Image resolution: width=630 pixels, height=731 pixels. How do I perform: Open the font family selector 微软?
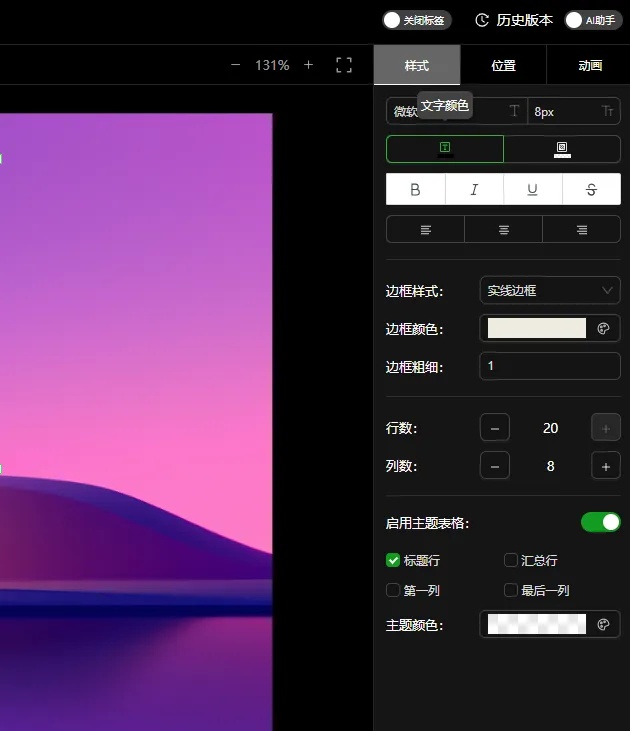point(457,111)
